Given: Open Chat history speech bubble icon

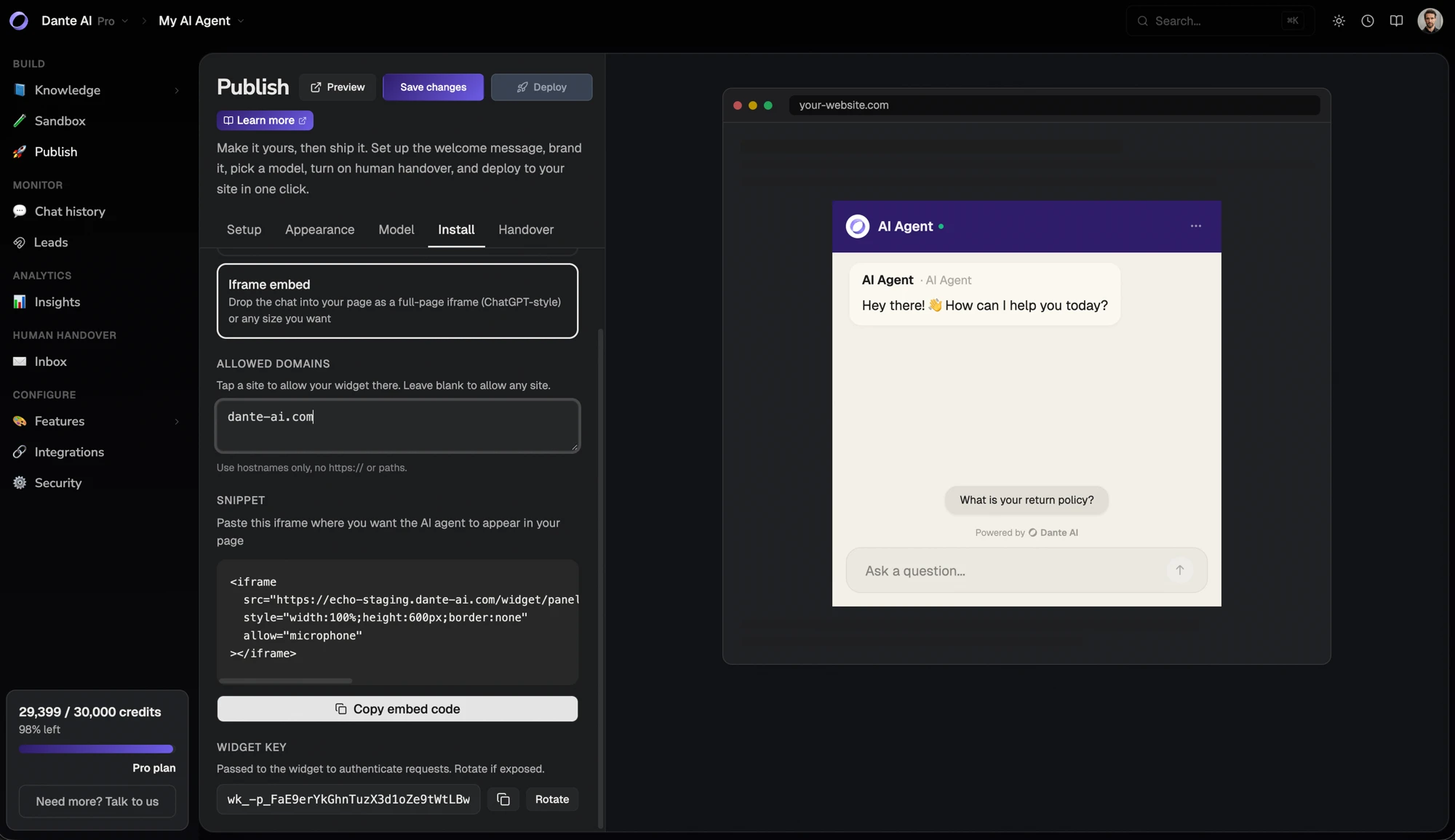Looking at the screenshot, I should point(20,212).
